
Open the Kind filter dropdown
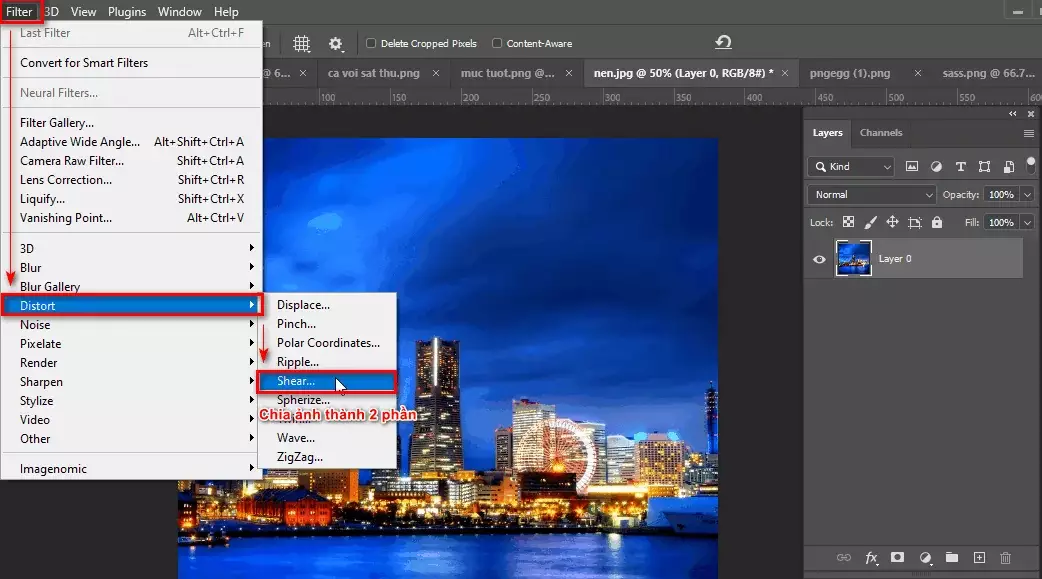pyautogui.click(x=849, y=166)
